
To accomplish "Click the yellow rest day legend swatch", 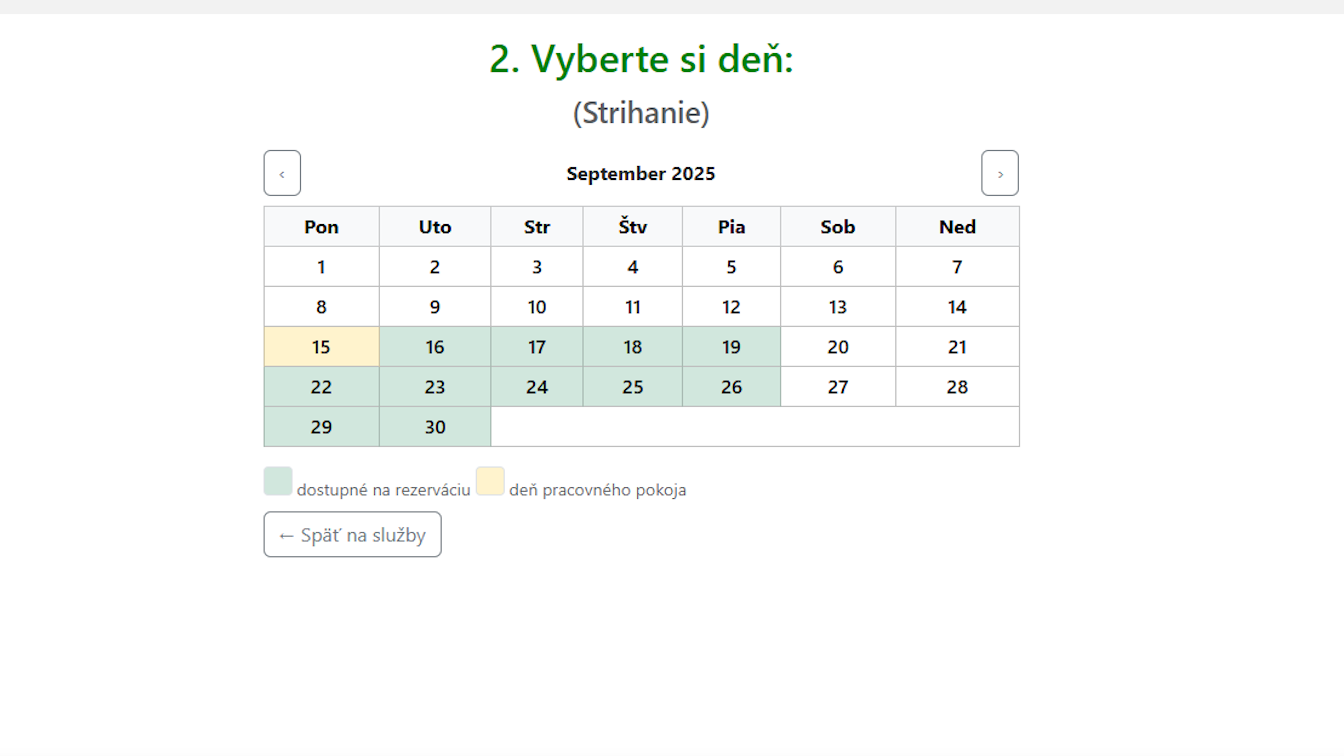I will [x=490, y=481].
